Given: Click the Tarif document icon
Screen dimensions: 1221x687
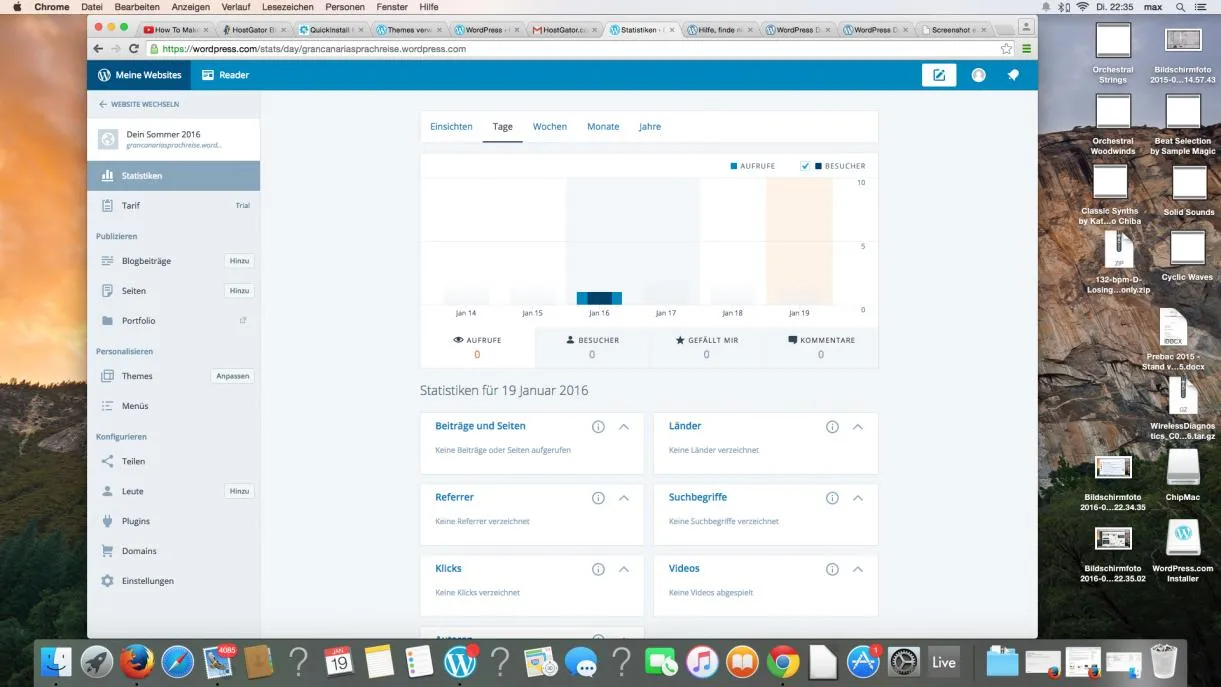Looking at the screenshot, I should coord(107,206).
